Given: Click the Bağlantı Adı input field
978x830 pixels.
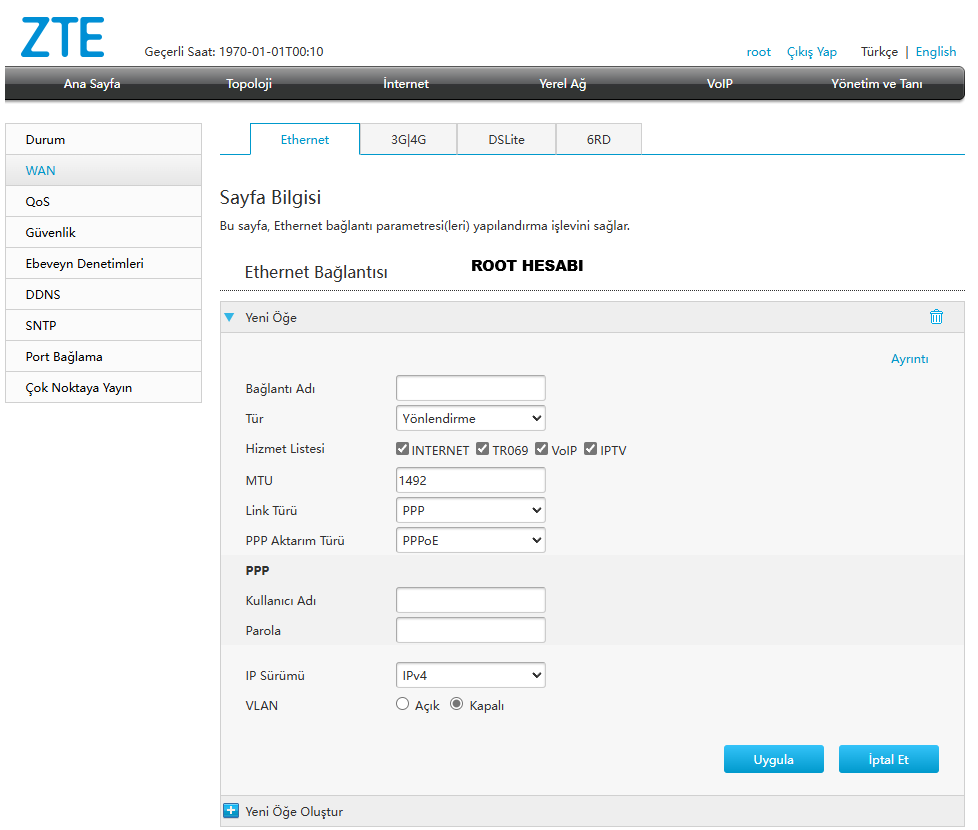Looking at the screenshot, I should coord(470,388).
